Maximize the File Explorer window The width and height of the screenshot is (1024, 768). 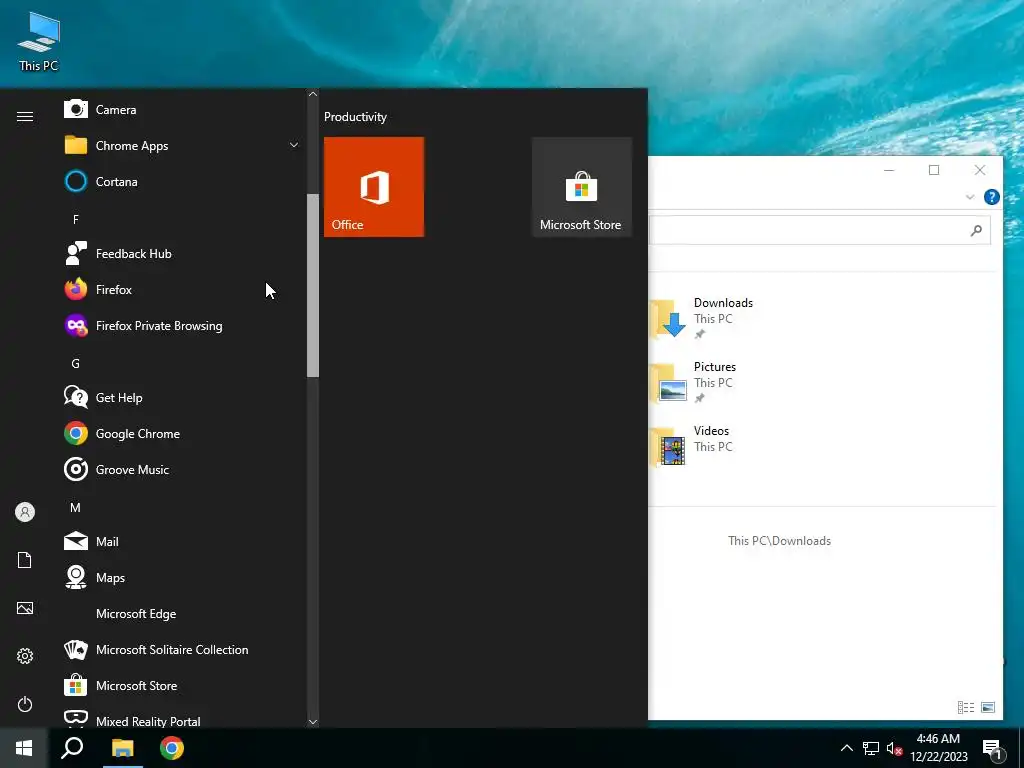tap(934, 170)
